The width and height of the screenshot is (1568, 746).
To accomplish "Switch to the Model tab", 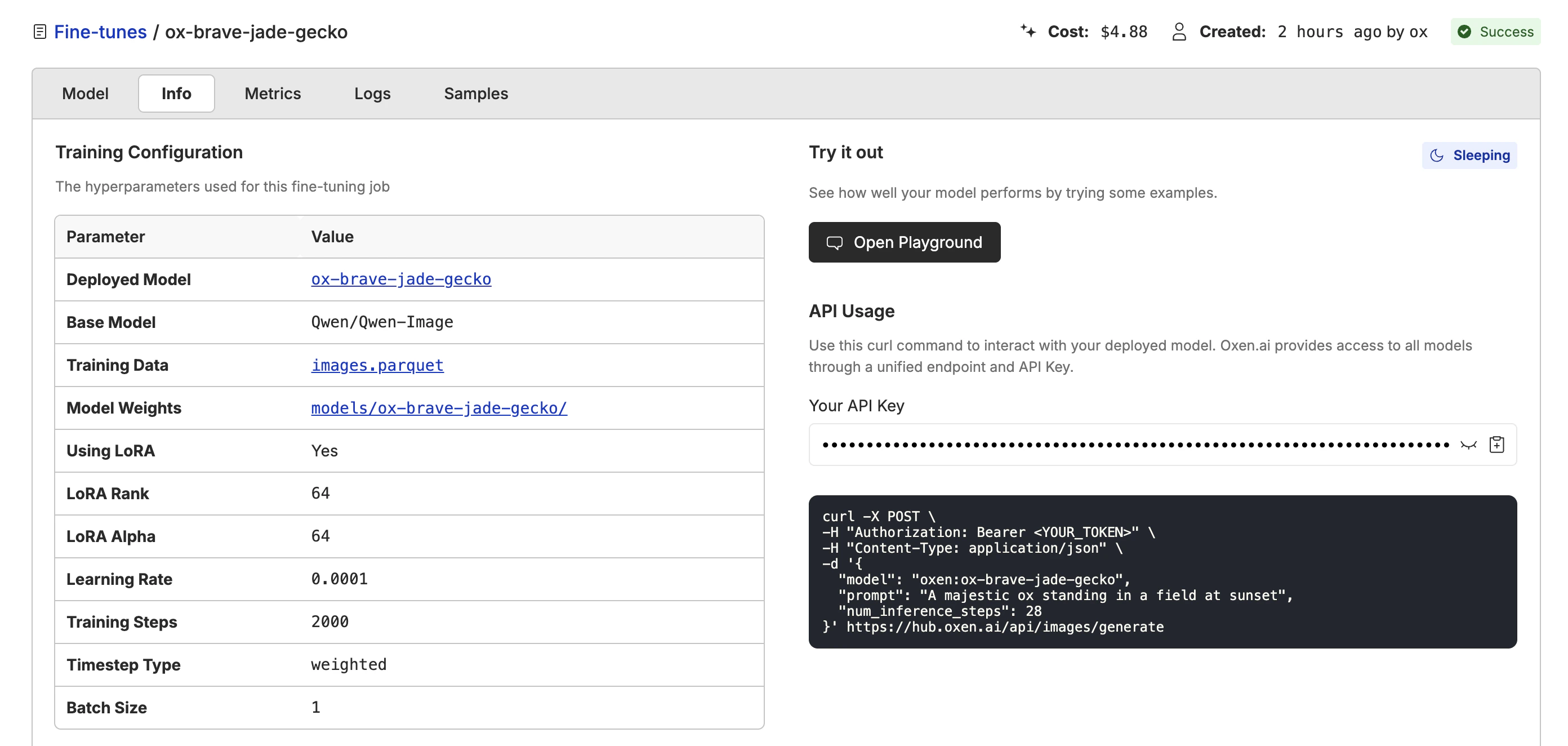I will [85, 93].
